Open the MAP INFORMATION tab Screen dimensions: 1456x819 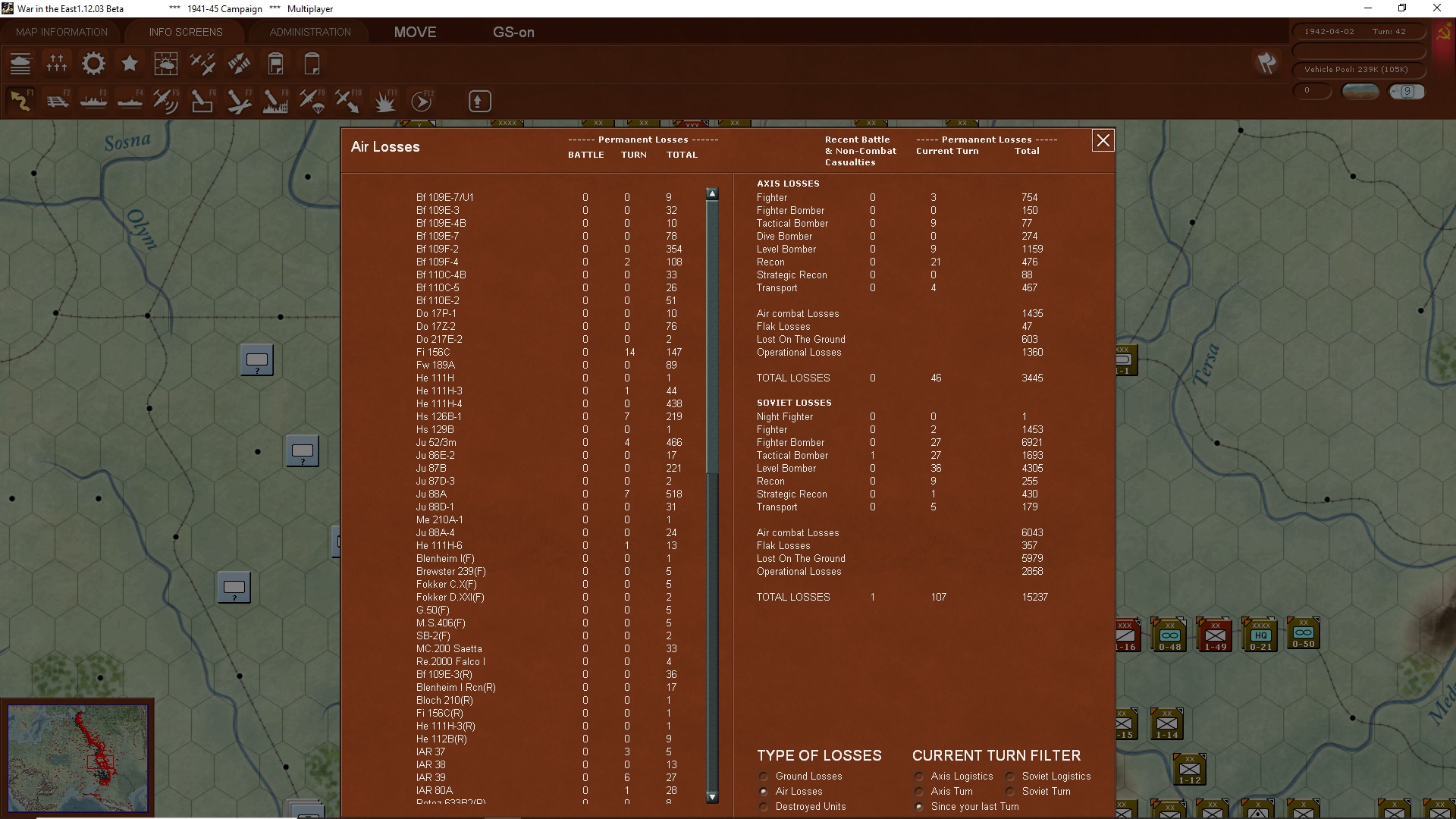click(61, 32)
